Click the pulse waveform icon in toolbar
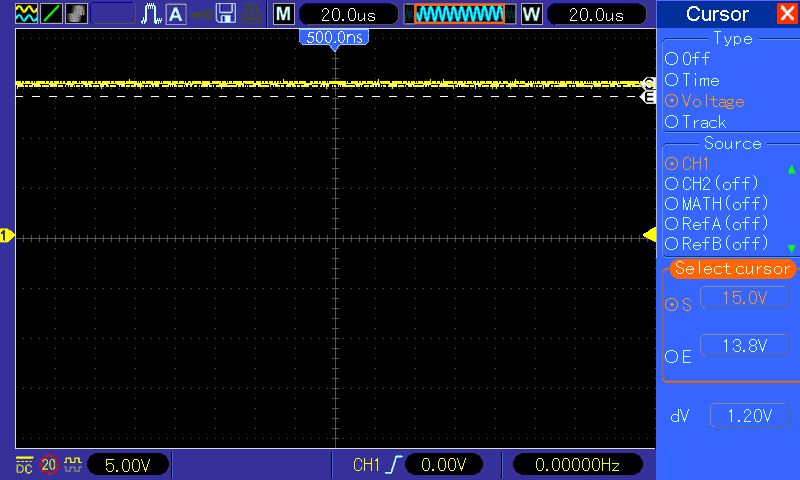This screenshot has width=800, height=480. (x=151, y=14)
